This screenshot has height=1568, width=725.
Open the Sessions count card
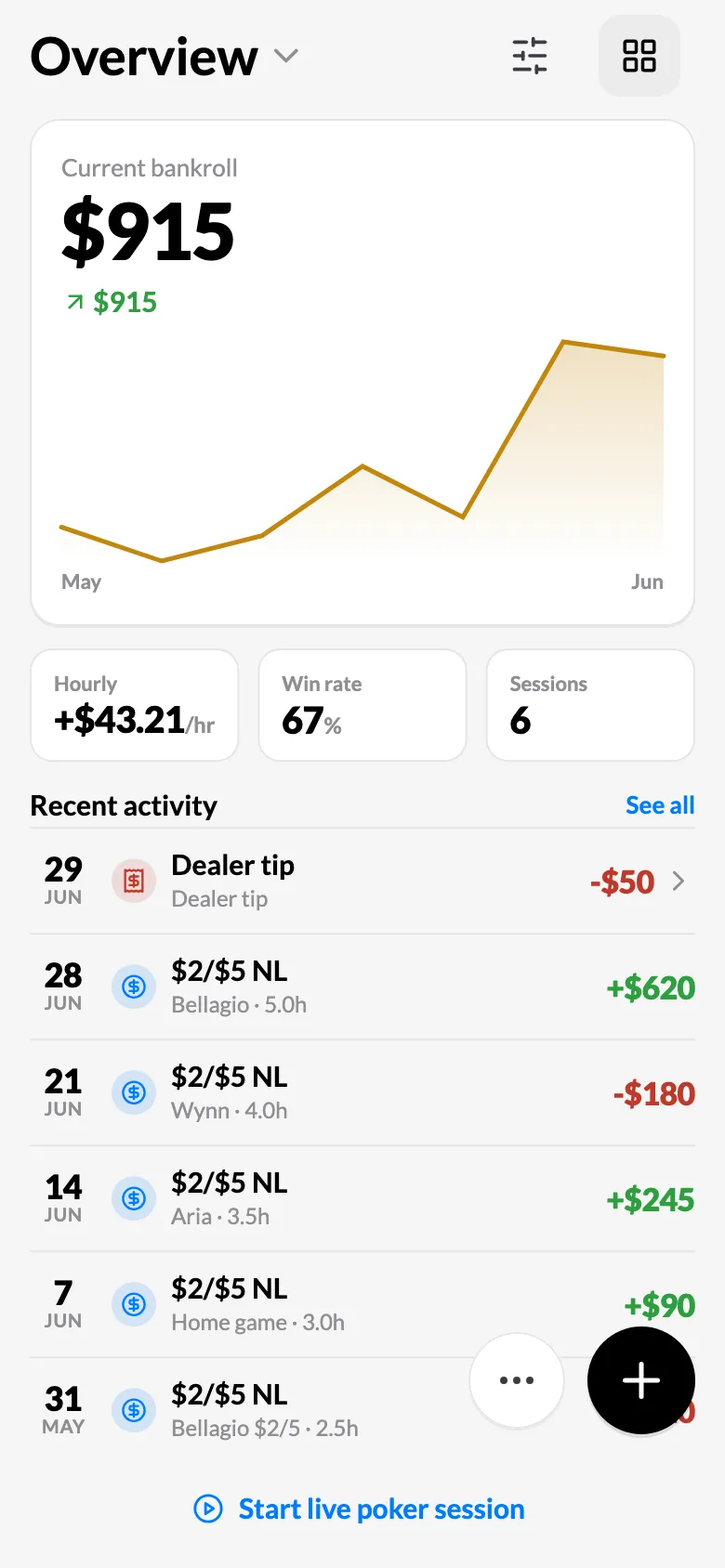click(590, 705)
